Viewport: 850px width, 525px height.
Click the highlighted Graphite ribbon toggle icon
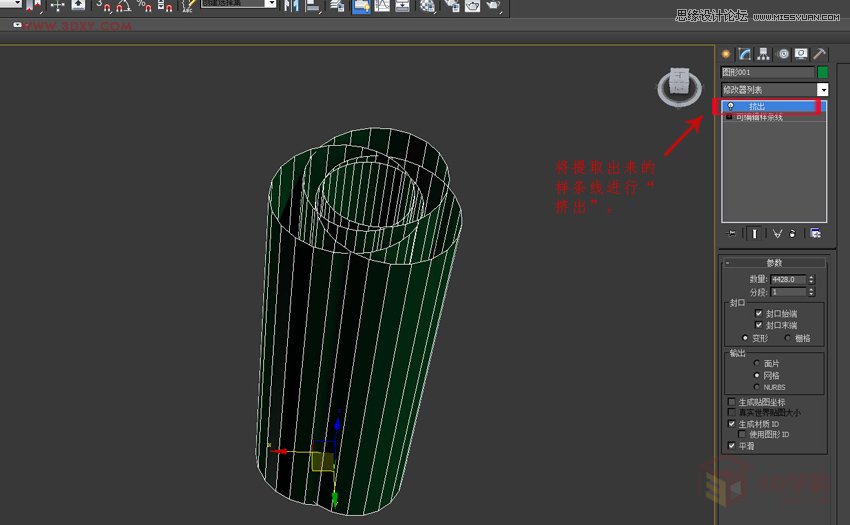361,5
